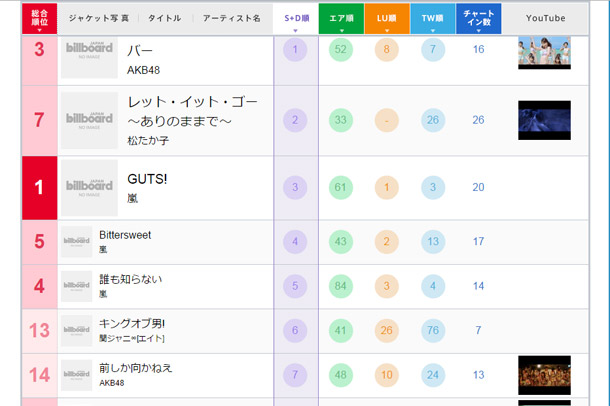
Task: Open the GUTS! song title
Action: pos(149,179)
